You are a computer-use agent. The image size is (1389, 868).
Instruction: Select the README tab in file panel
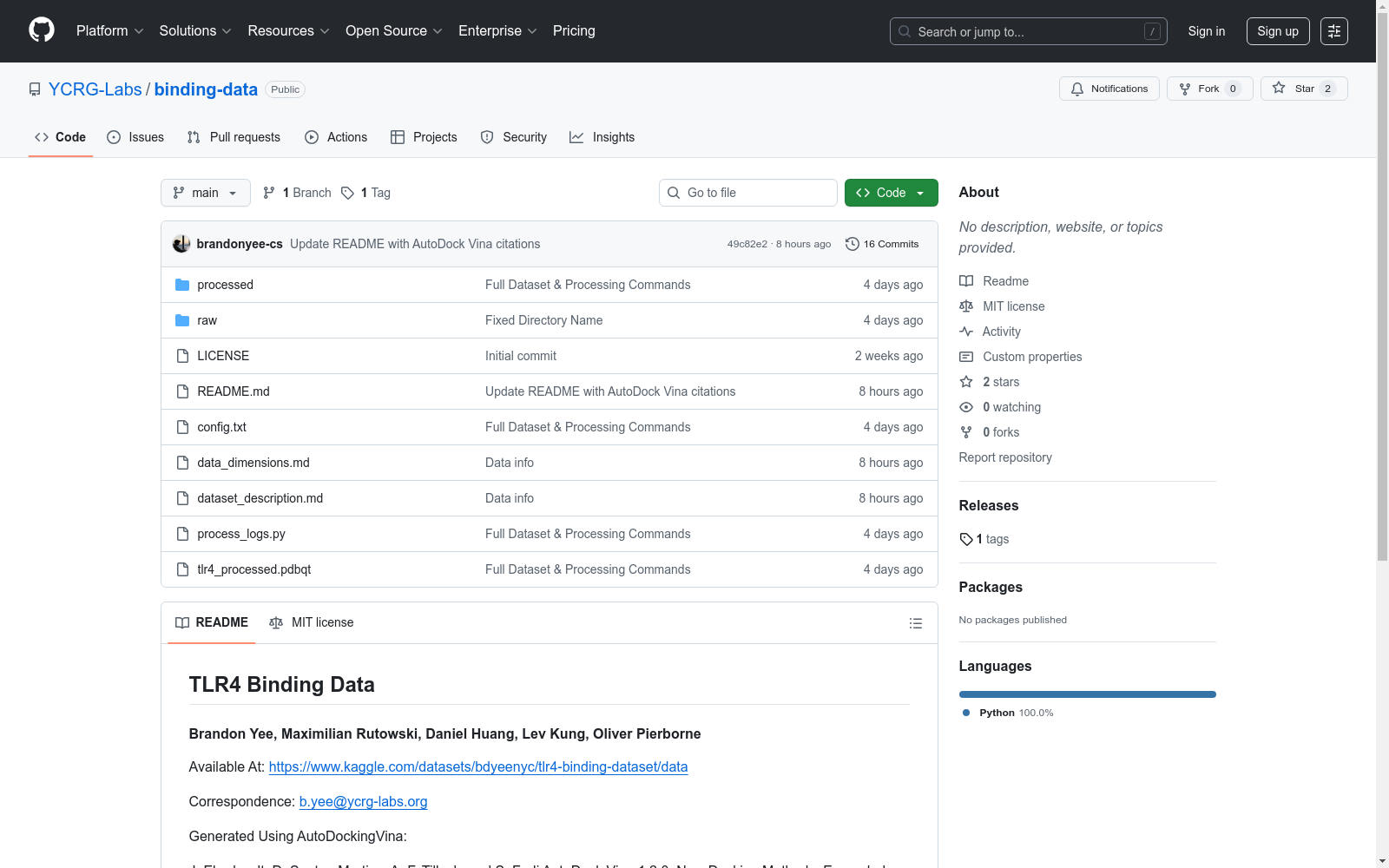click(212, 622)
